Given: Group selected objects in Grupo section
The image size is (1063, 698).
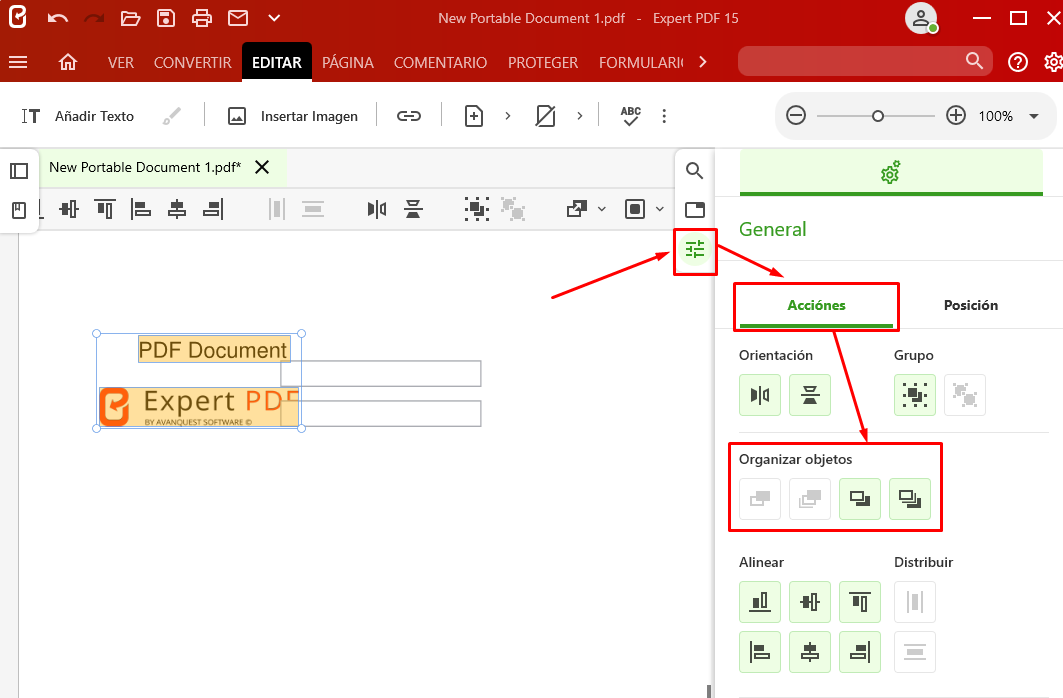Looking at the screenshot, I should (x=915, y=395).
